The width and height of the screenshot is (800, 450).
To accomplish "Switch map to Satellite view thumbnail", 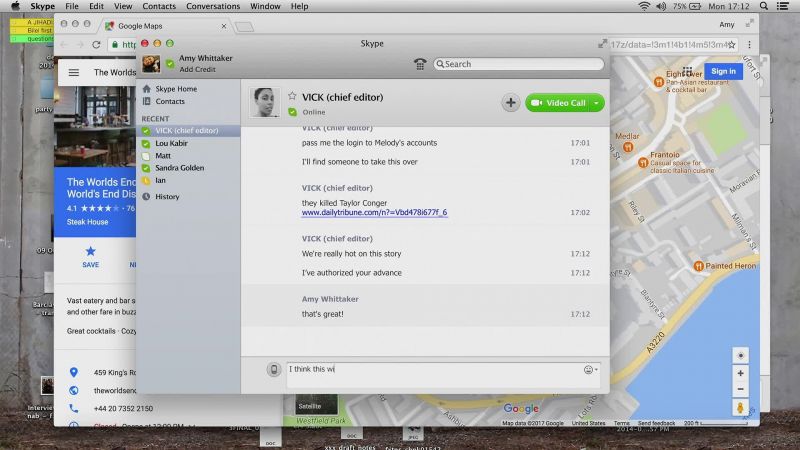I will (316, 404).
